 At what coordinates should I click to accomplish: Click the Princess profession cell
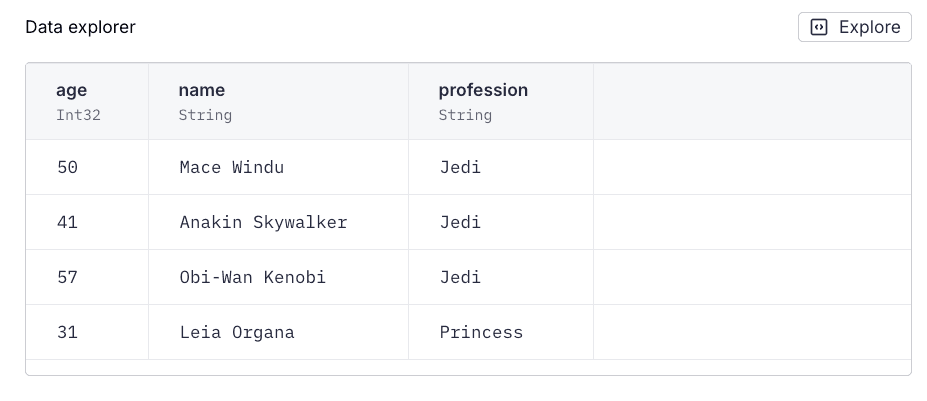(x=481, y=332)
